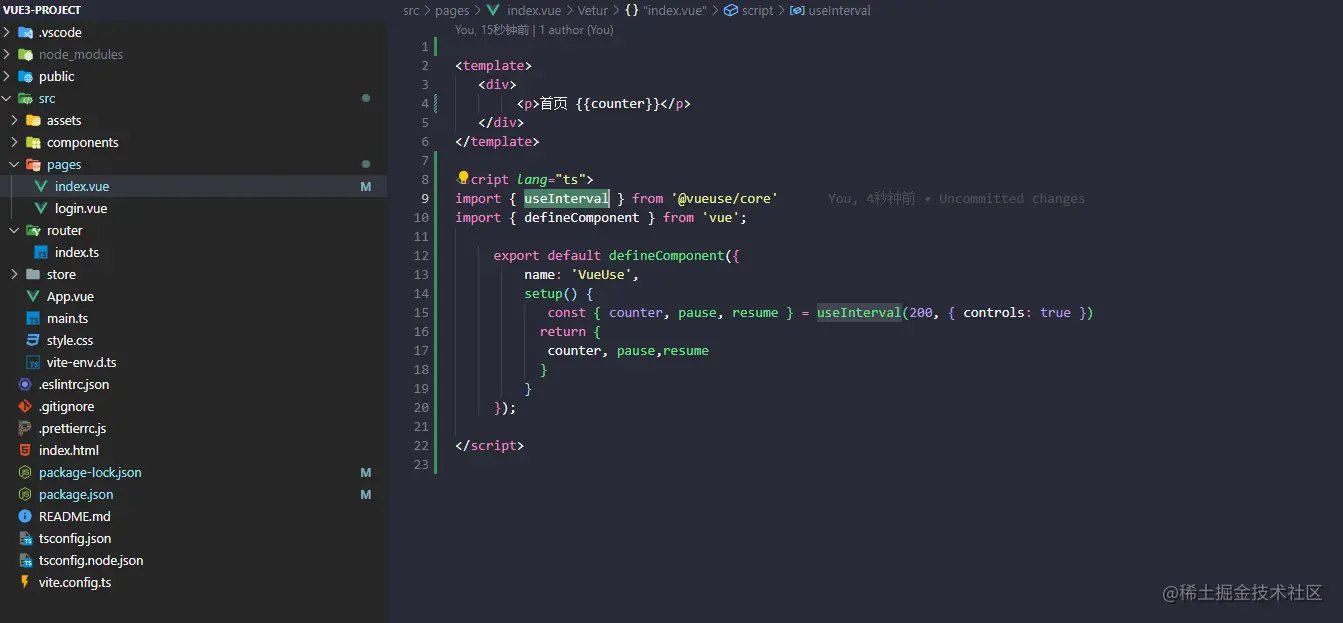1343x623 pixels.
Task: Click the highlighted useInterval import on line 9
Action: click(x=567, y=199)
